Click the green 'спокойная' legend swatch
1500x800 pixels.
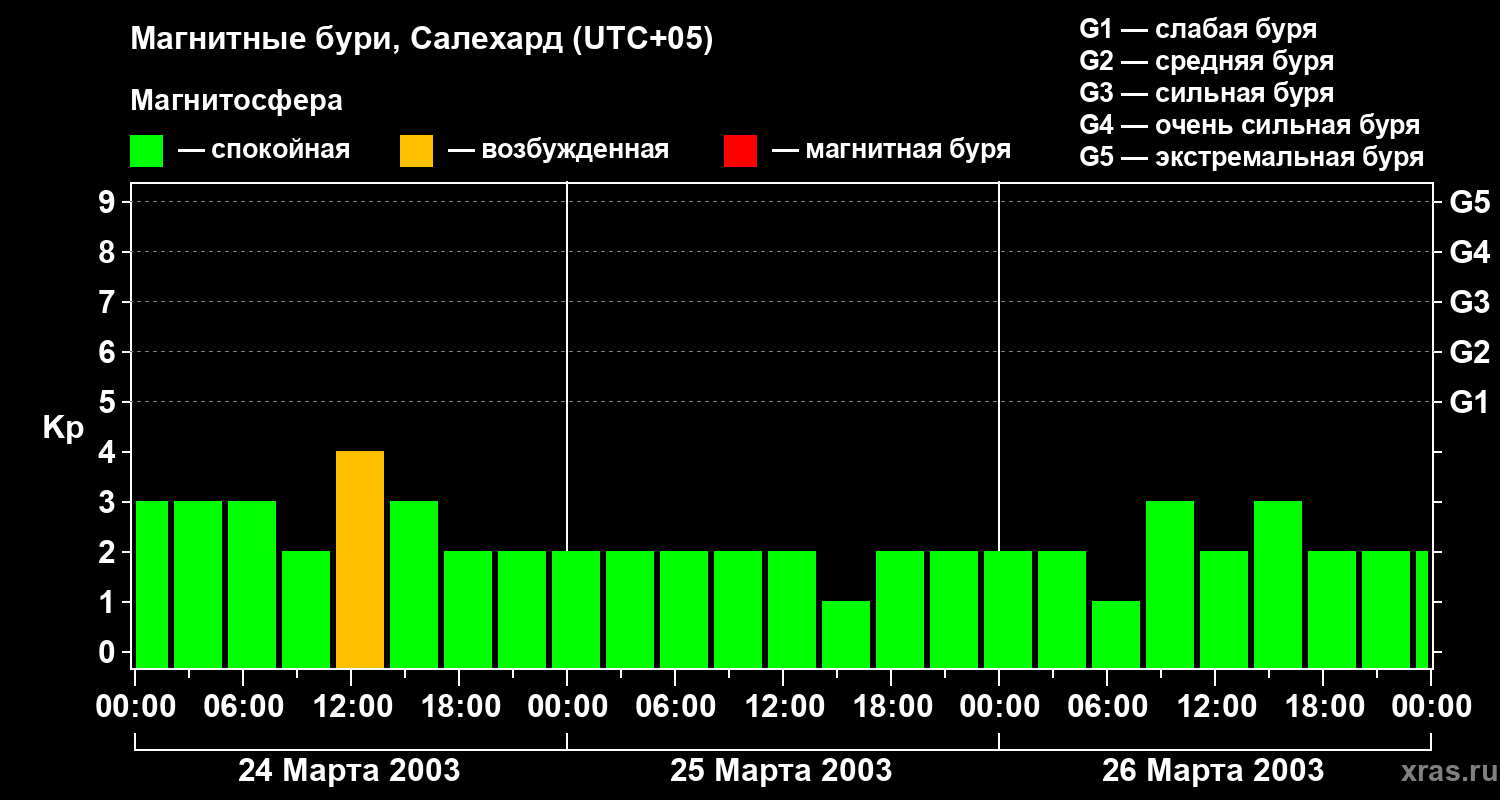pos(146,151)
